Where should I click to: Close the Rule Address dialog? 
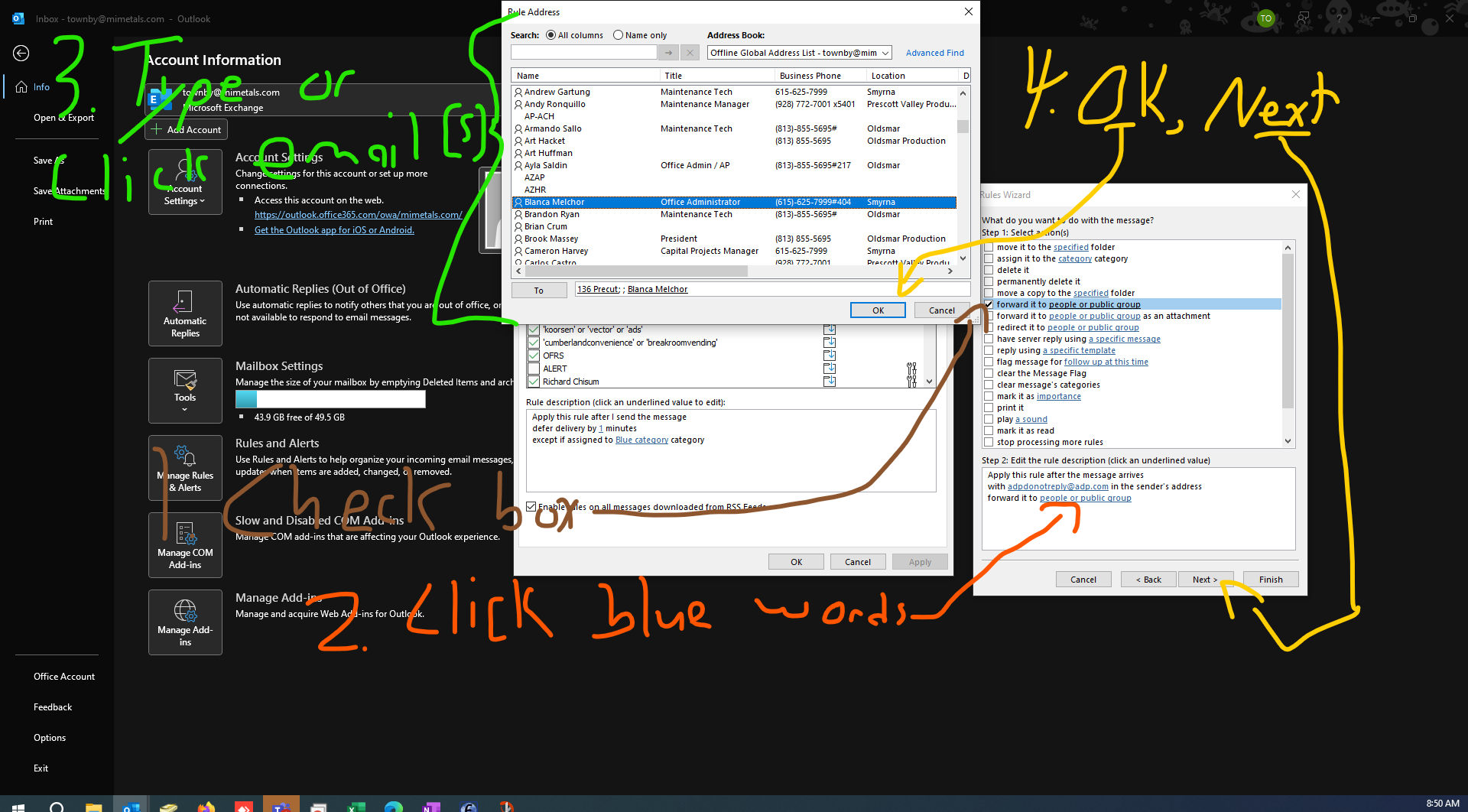coord(968,11)
